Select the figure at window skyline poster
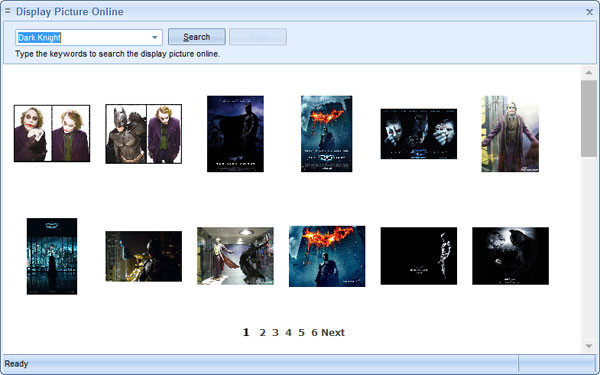600x375 pixels. (52, 256)
